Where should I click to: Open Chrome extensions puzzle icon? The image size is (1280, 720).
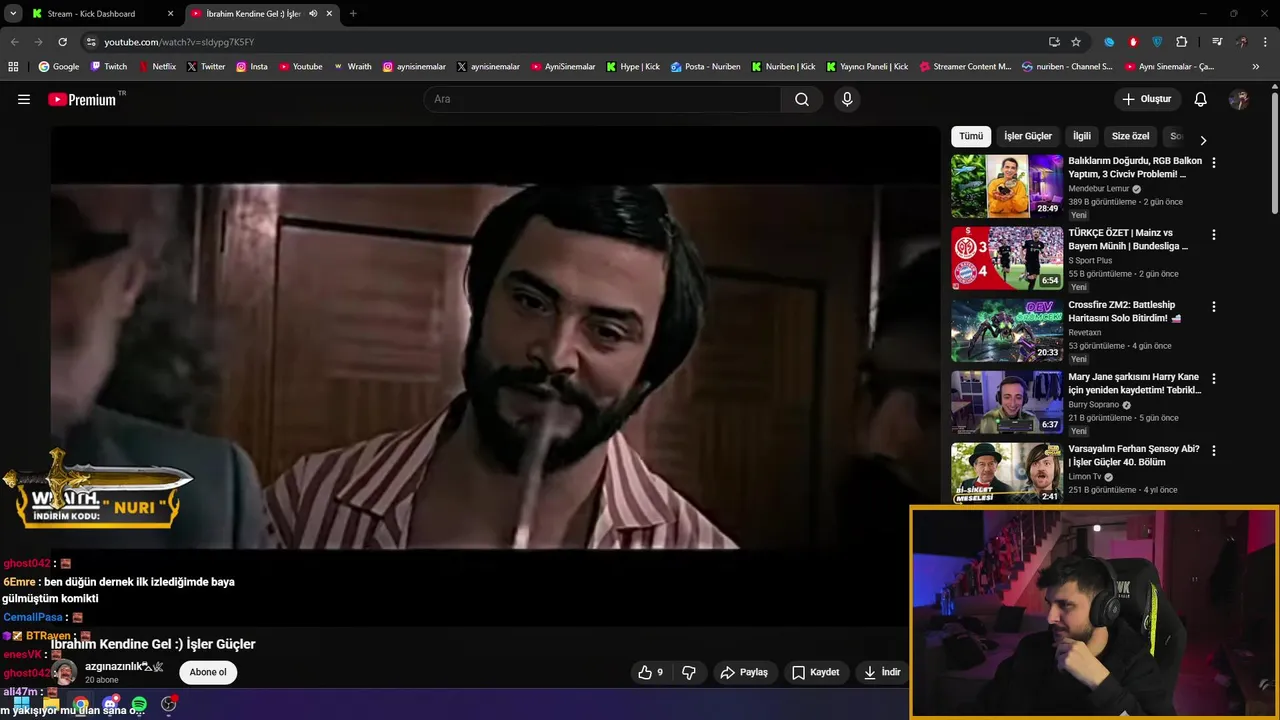(x=1182, y=42)
